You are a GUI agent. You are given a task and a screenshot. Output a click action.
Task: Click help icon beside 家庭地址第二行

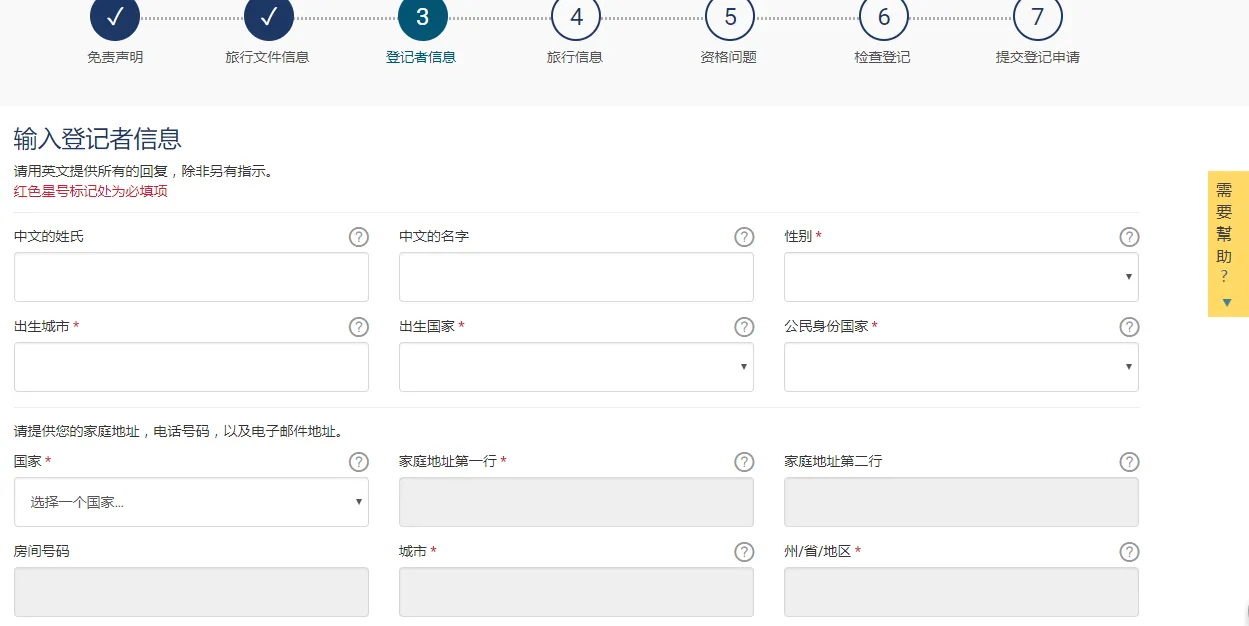pyautogui.click(x=1129, y=462)
